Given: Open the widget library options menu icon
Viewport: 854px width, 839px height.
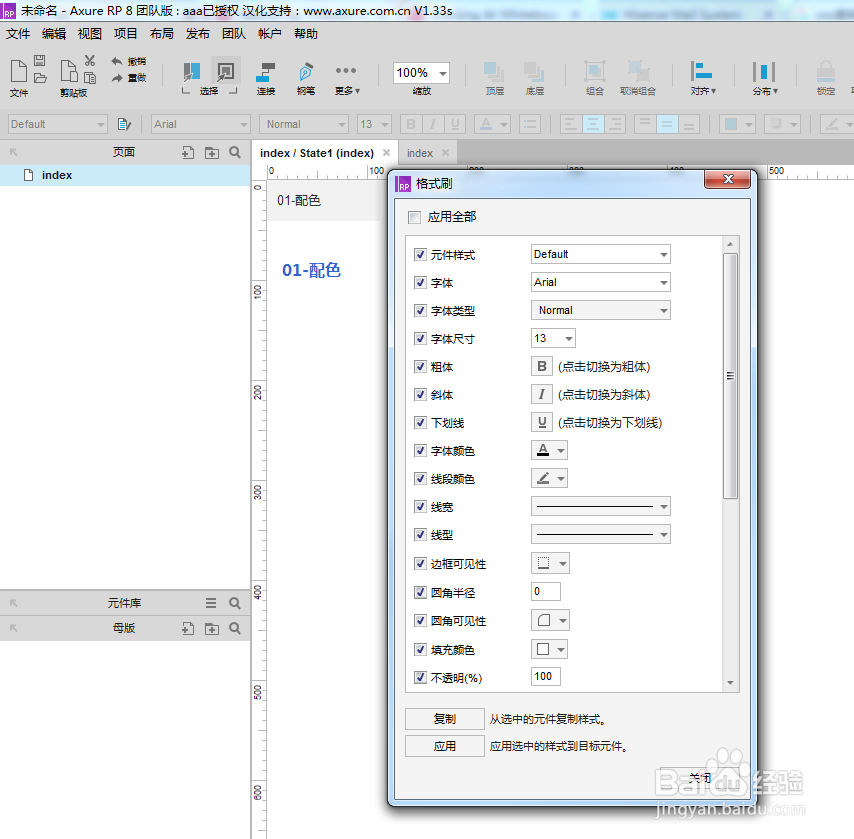Looking at the screenshot, I should (211, 603).
